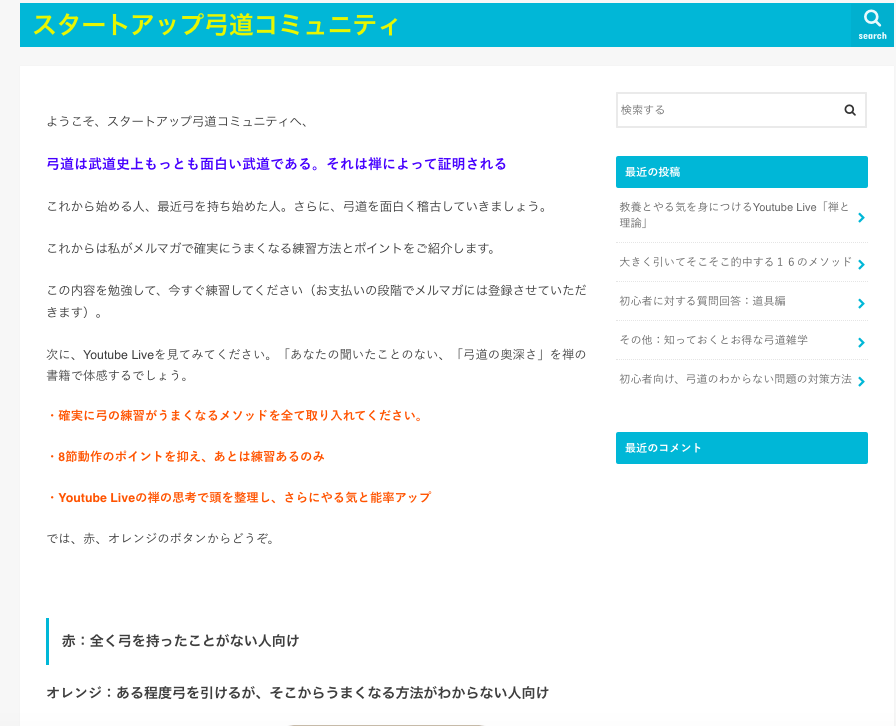Open the header search icon
The image size is (896, 726).
click(872, 25)
